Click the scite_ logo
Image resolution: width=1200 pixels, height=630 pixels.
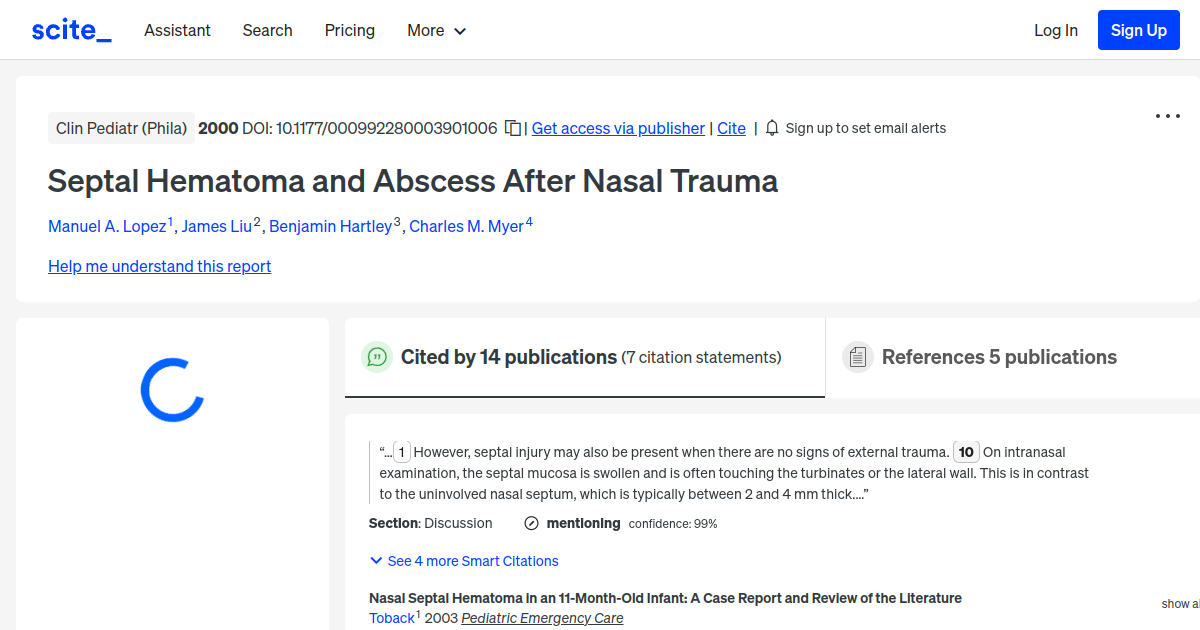point(70,29)
